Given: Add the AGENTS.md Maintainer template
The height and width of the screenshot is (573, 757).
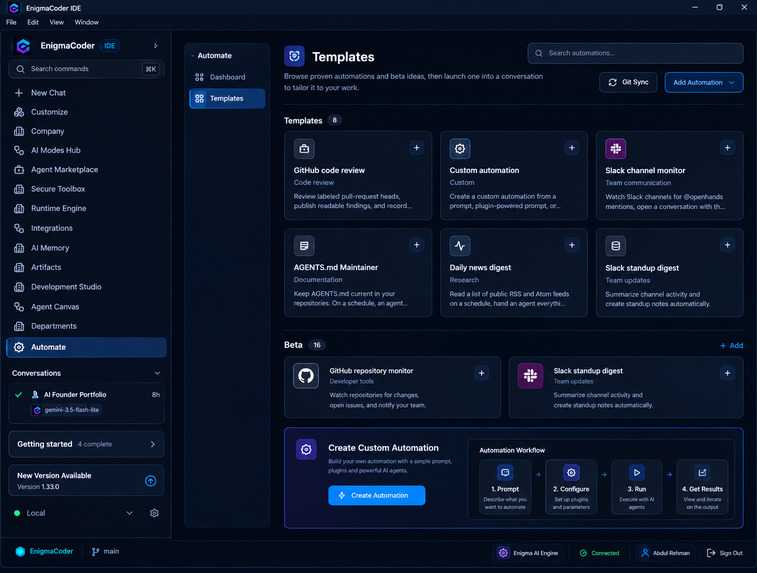Looking at the screenshot, I should [416, 245].
